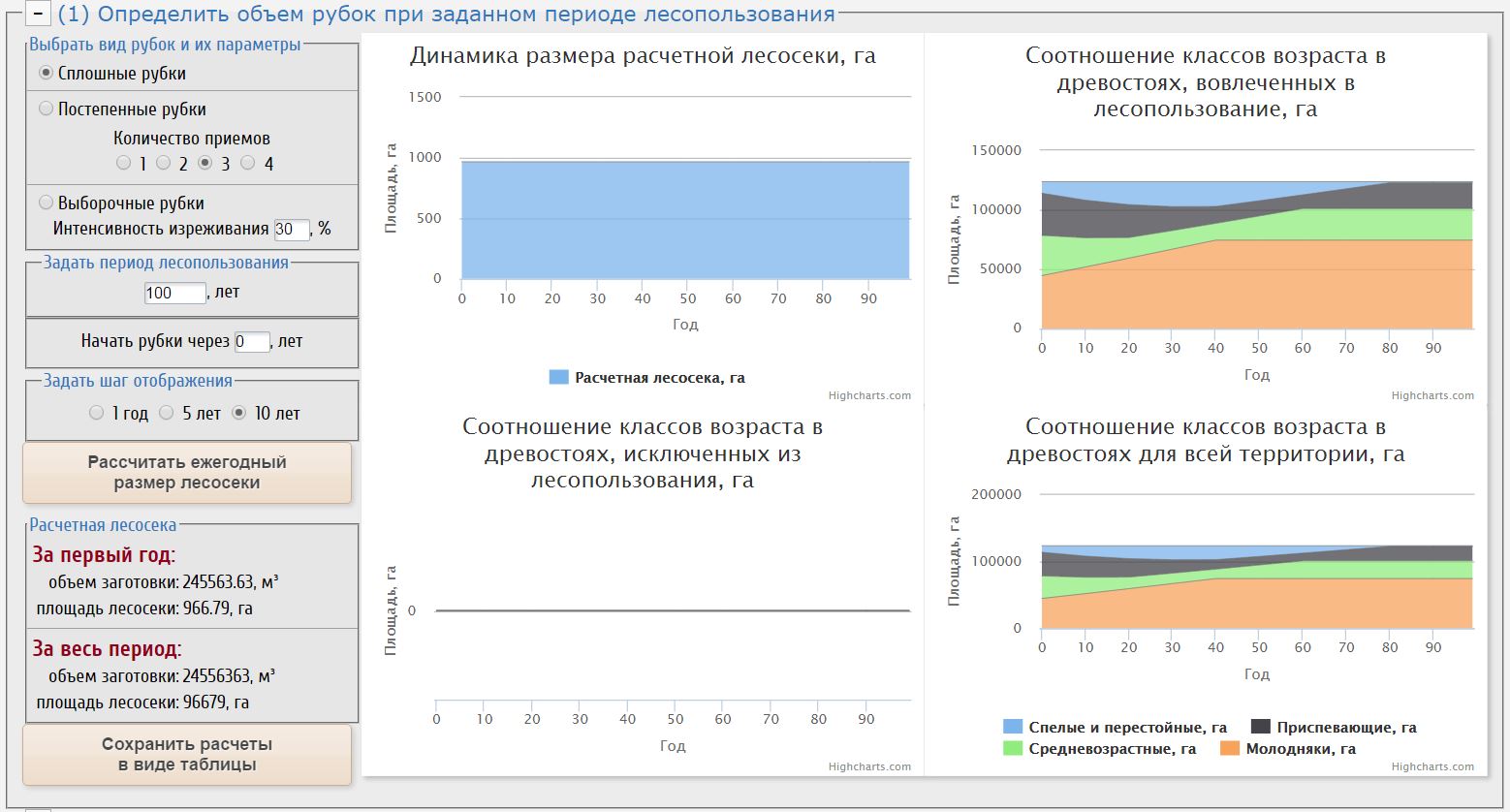Click площадь лесосеки: 966.79 text
Screen dimensions: 1510x812
click(144, 609)
